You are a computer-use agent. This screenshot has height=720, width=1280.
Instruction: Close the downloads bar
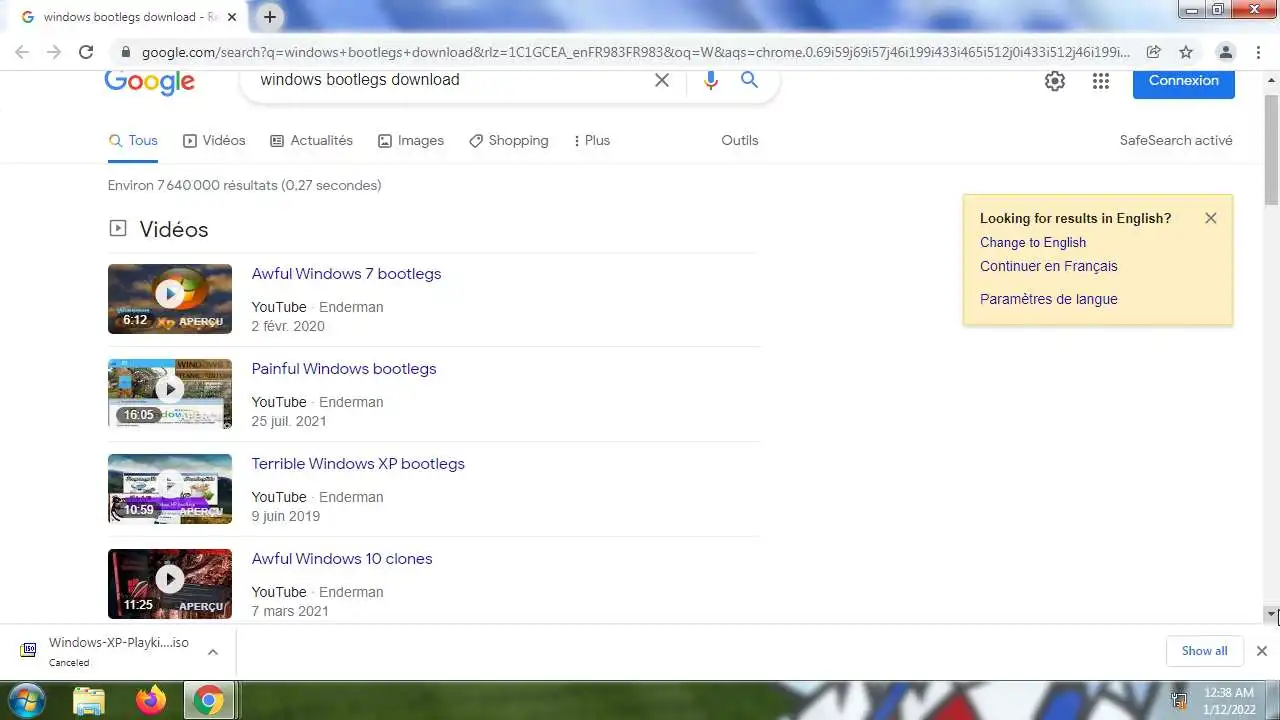tap(1262, 651)
